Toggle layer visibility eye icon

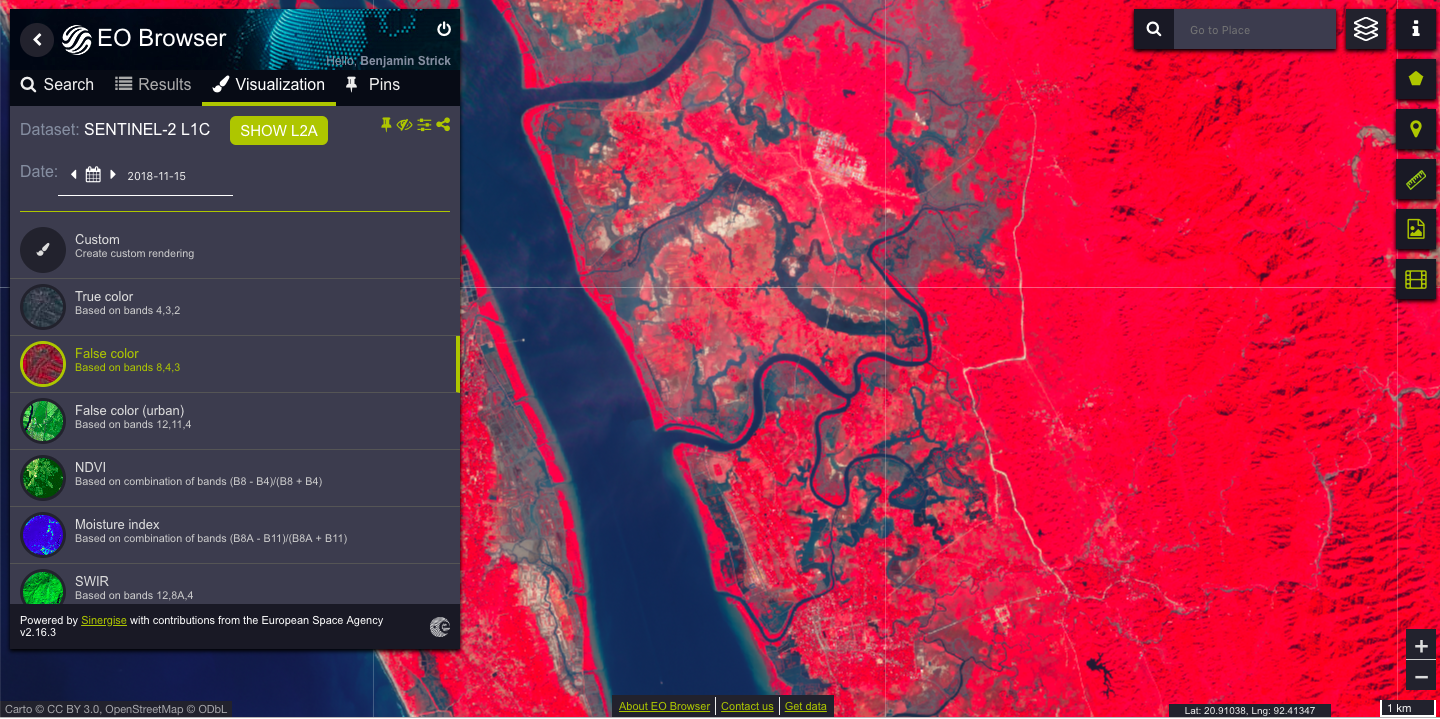(404, 125)
